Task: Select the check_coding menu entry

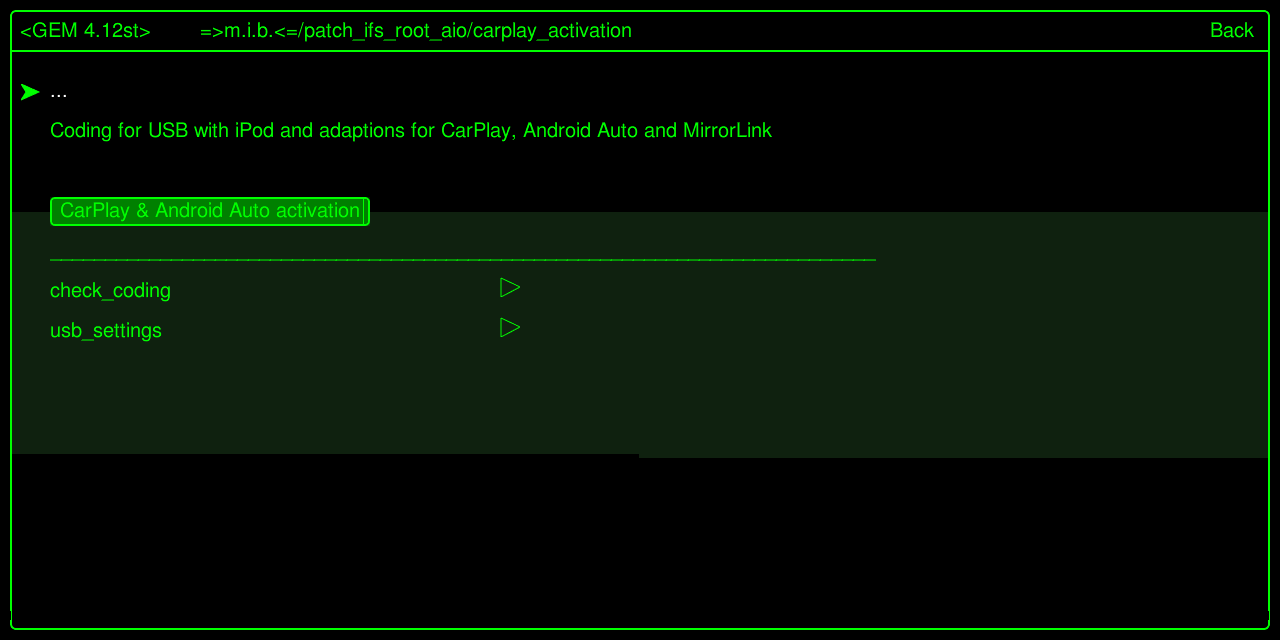Action: 110,291
